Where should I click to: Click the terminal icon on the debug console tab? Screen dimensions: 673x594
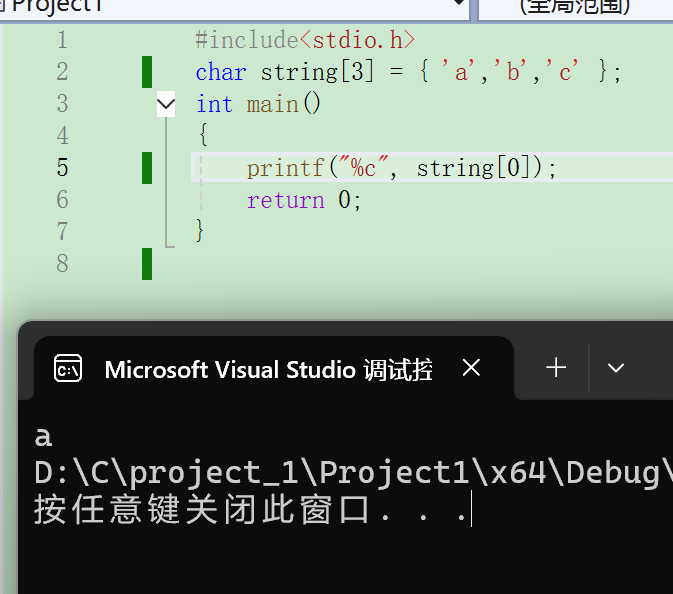(68, 369)
